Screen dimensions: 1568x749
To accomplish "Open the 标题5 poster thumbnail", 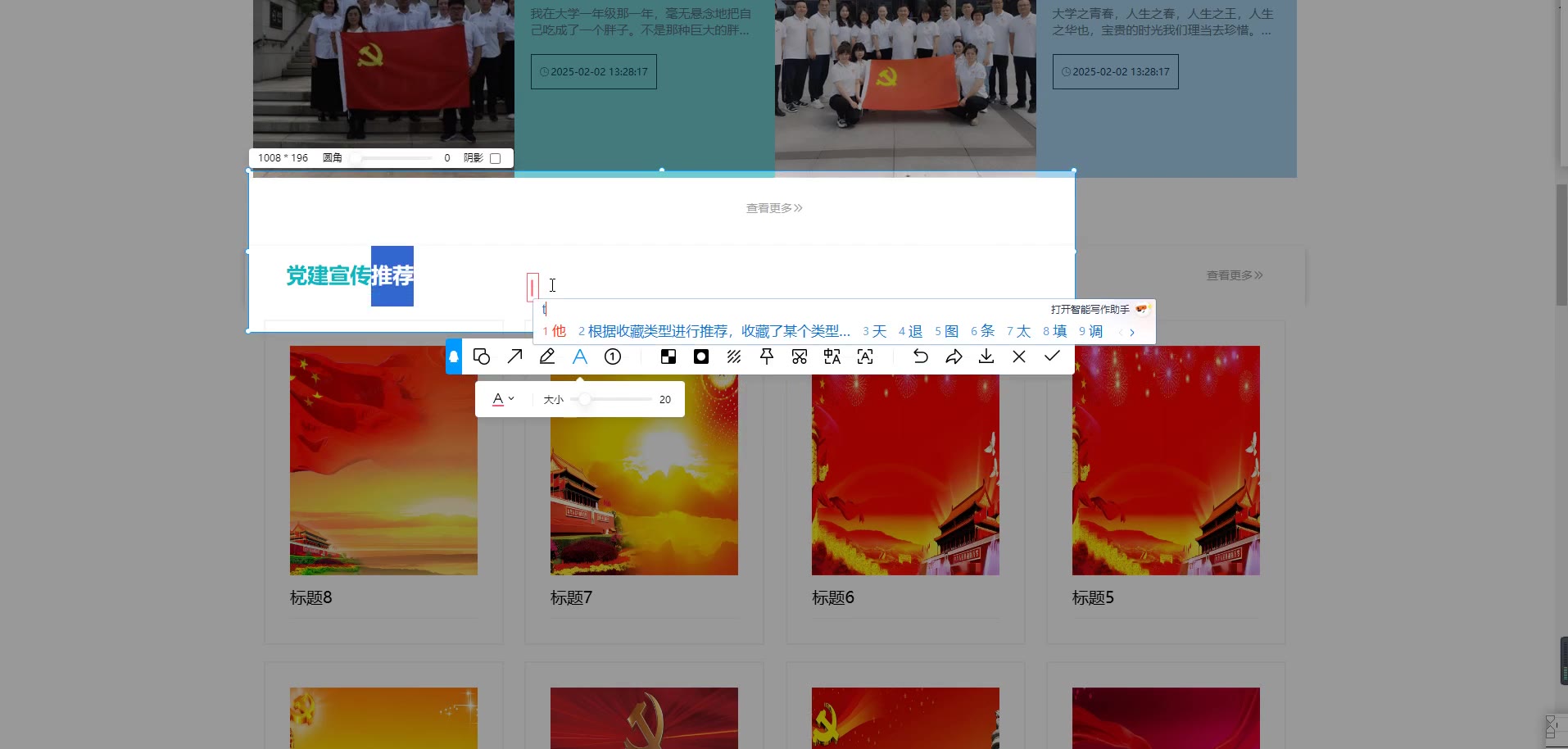I will [x=1166, y=461].
